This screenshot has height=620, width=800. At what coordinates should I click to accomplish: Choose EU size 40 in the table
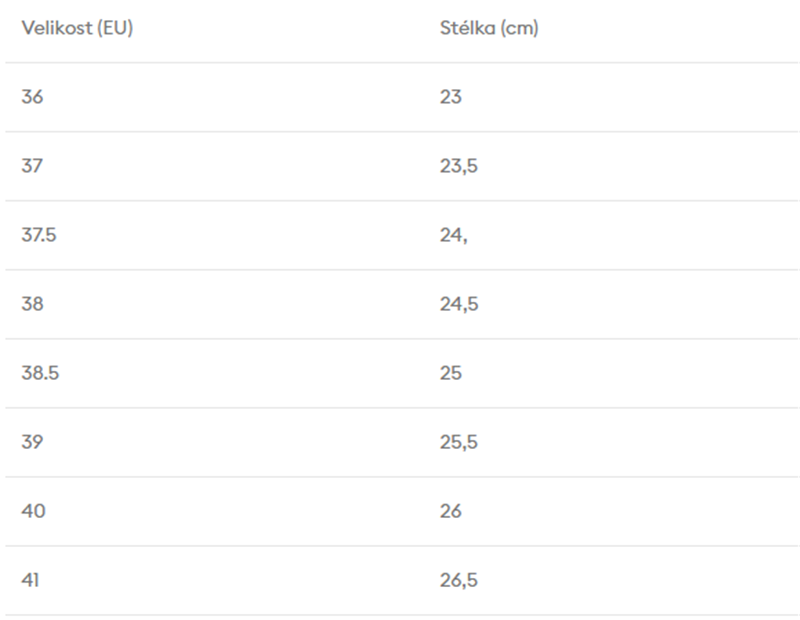[x=33, y=511]
